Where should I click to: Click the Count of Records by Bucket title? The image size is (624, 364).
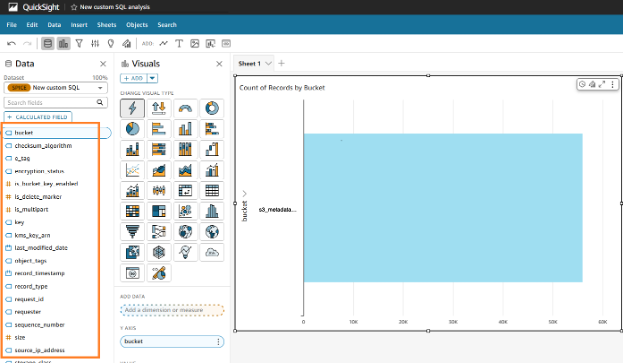pos(282,88)
